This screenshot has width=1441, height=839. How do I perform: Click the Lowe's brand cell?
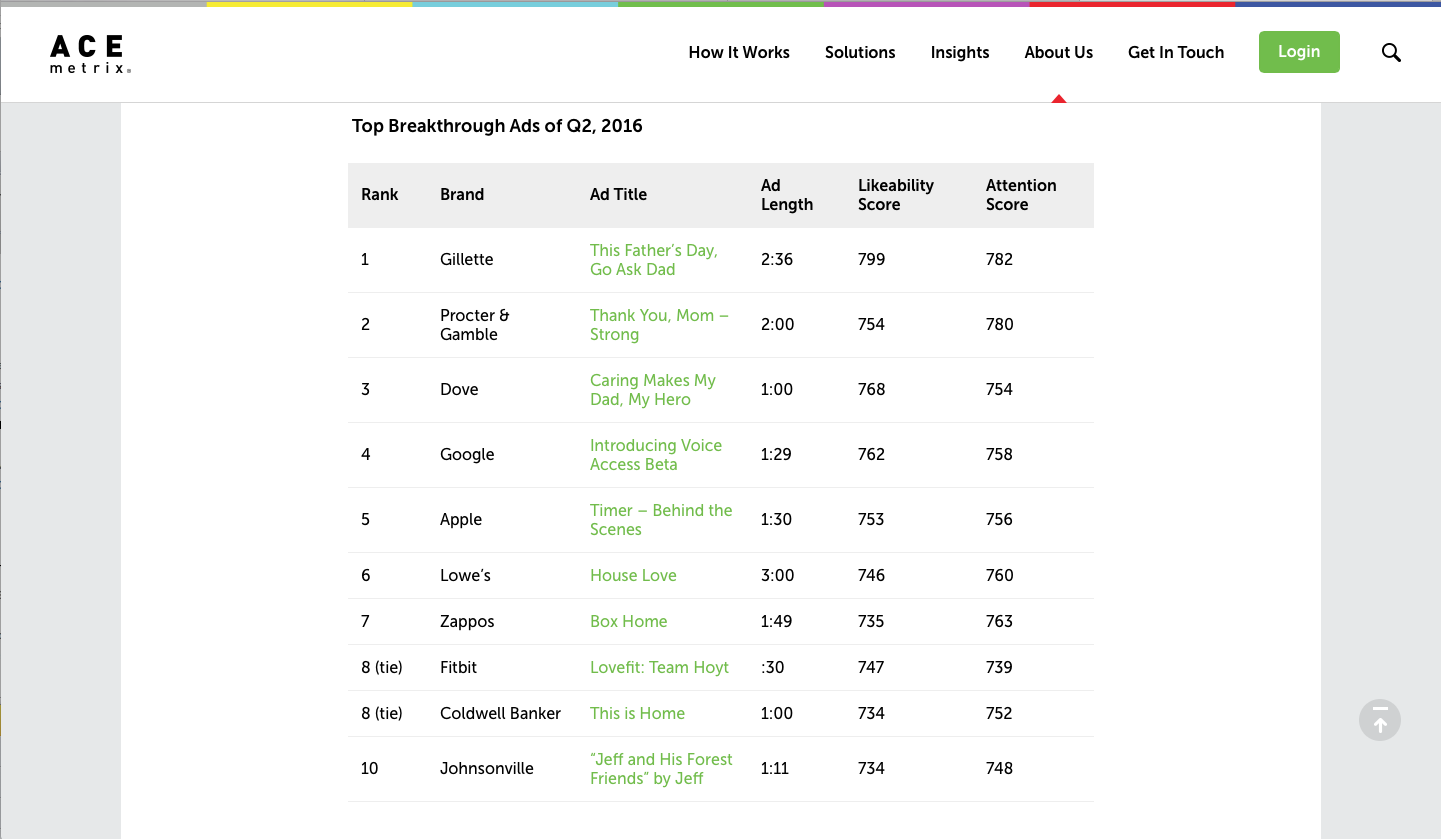pyautogui.click(x=465, y=576)
